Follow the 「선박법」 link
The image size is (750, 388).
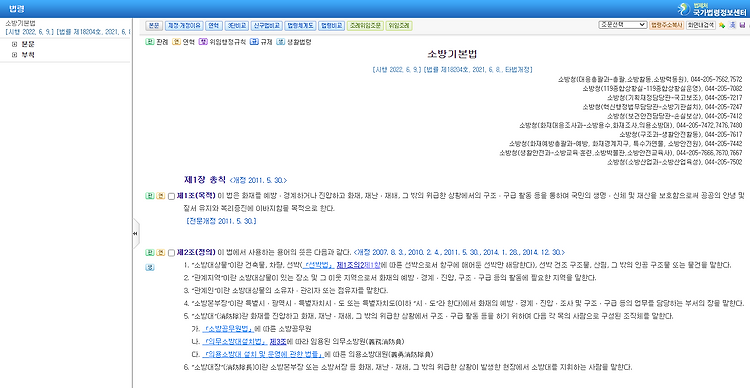click(318, 265)
